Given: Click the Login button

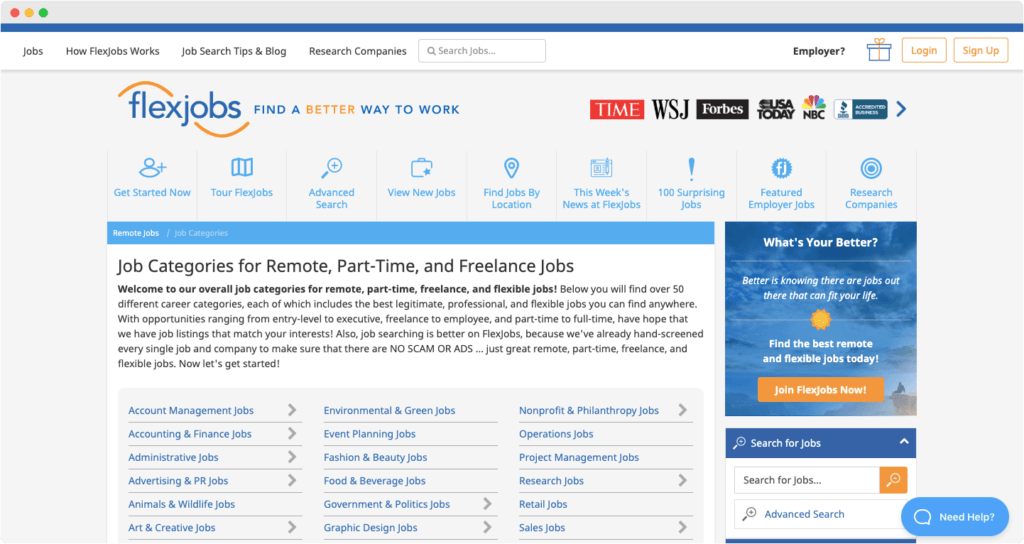Looking at the screenshot, I should [924, 50].
